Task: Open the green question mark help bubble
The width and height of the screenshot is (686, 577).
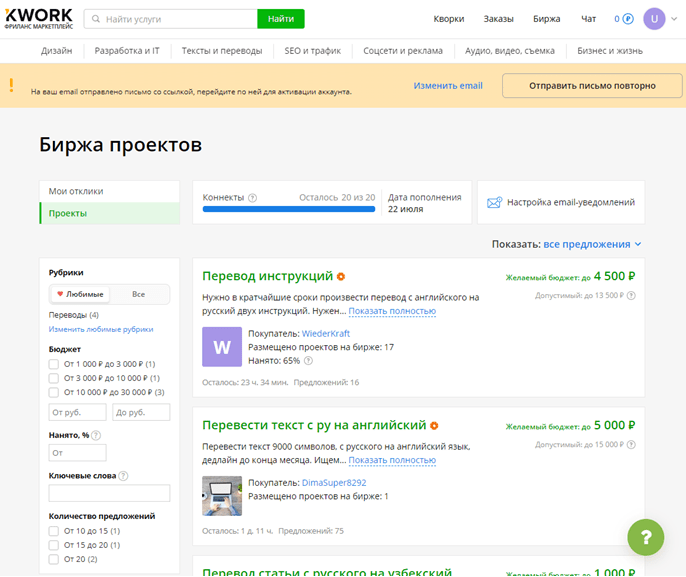Action: [x=646, y=537]
